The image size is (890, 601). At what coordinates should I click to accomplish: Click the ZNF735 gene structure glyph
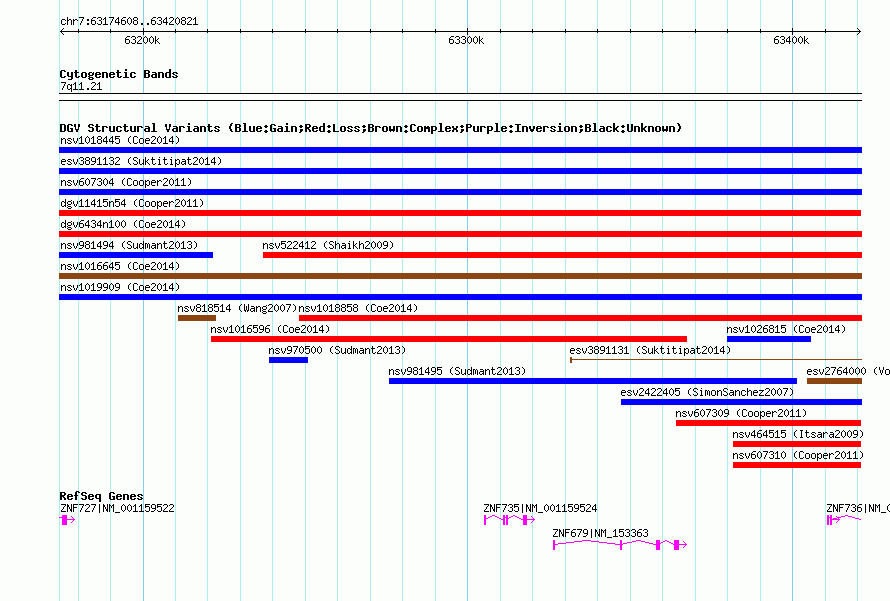pos(509,519)
